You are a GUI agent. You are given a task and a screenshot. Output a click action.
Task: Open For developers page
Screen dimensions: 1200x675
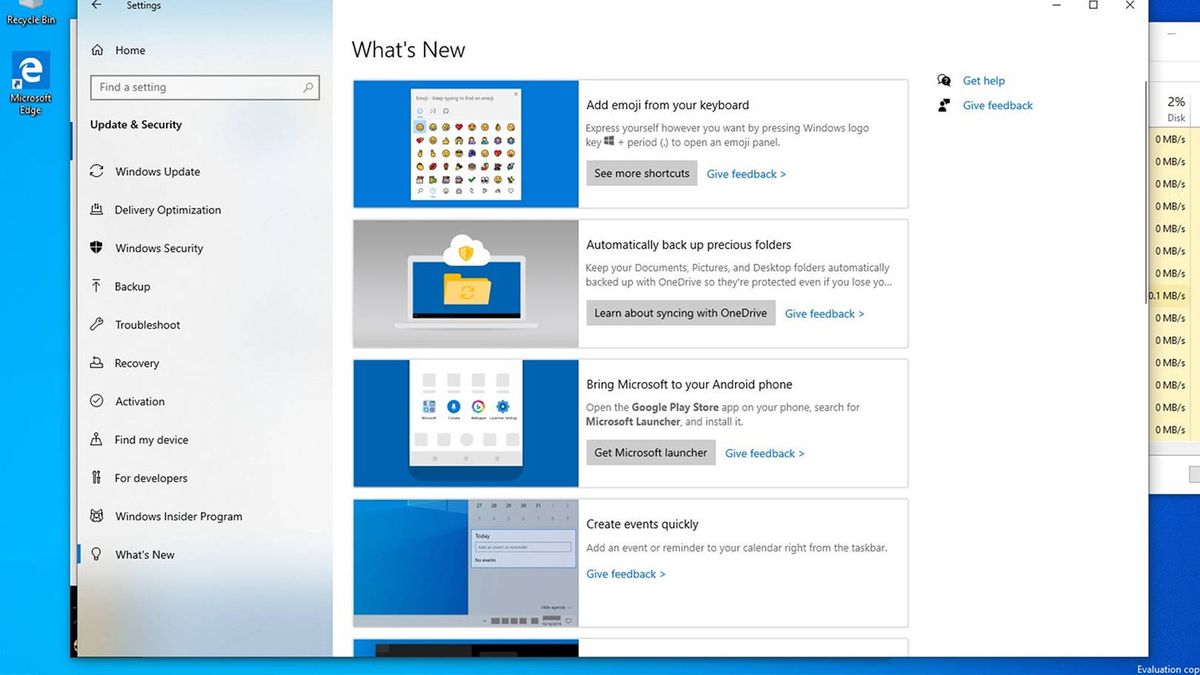tap(151, 478)
